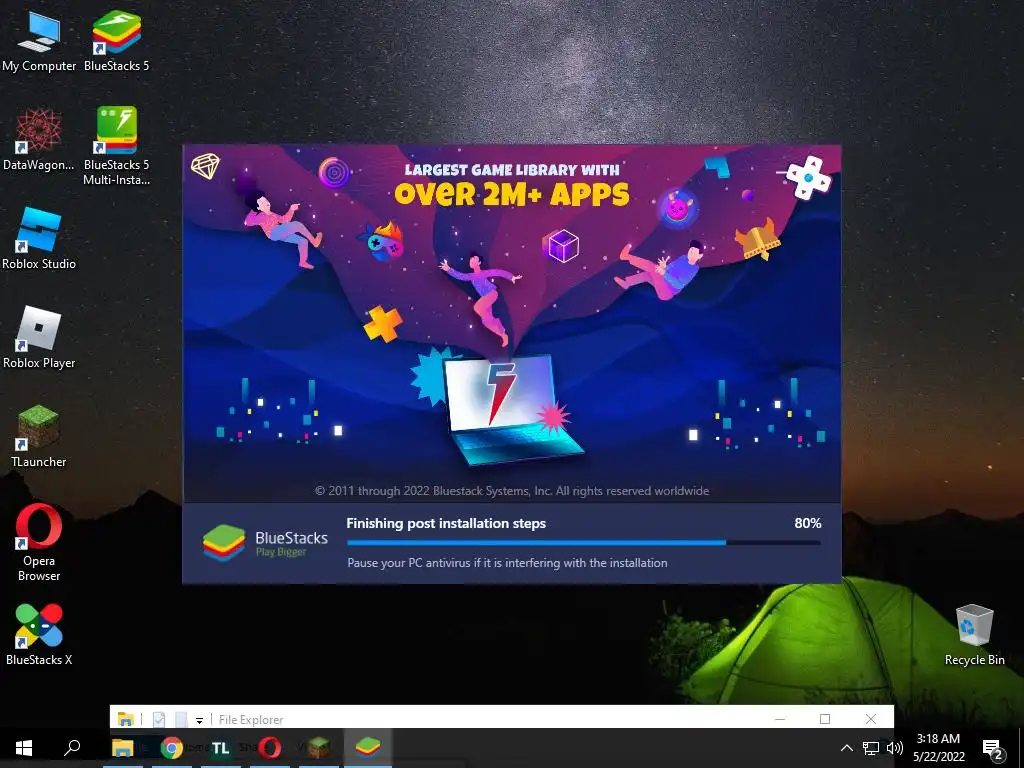The image size is (1024, 768).
Task: Open the notification center icon
Action: (992, 749)
